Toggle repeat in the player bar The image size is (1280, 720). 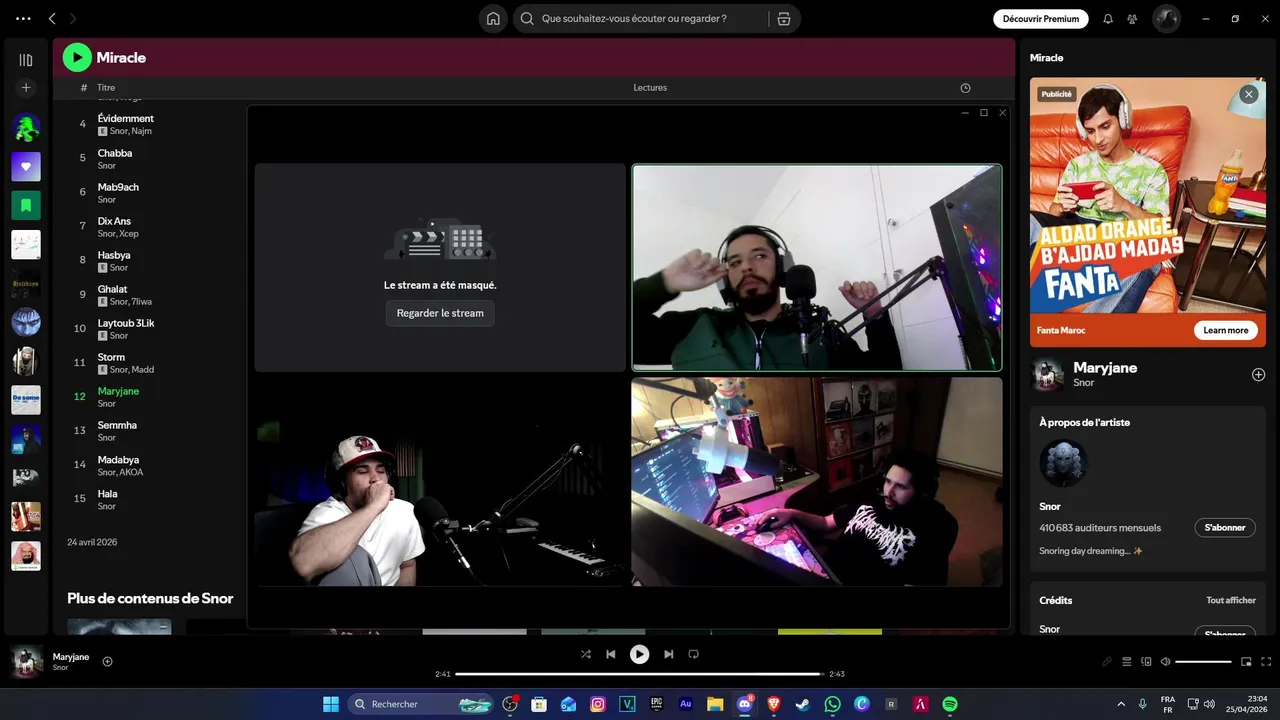693,654
